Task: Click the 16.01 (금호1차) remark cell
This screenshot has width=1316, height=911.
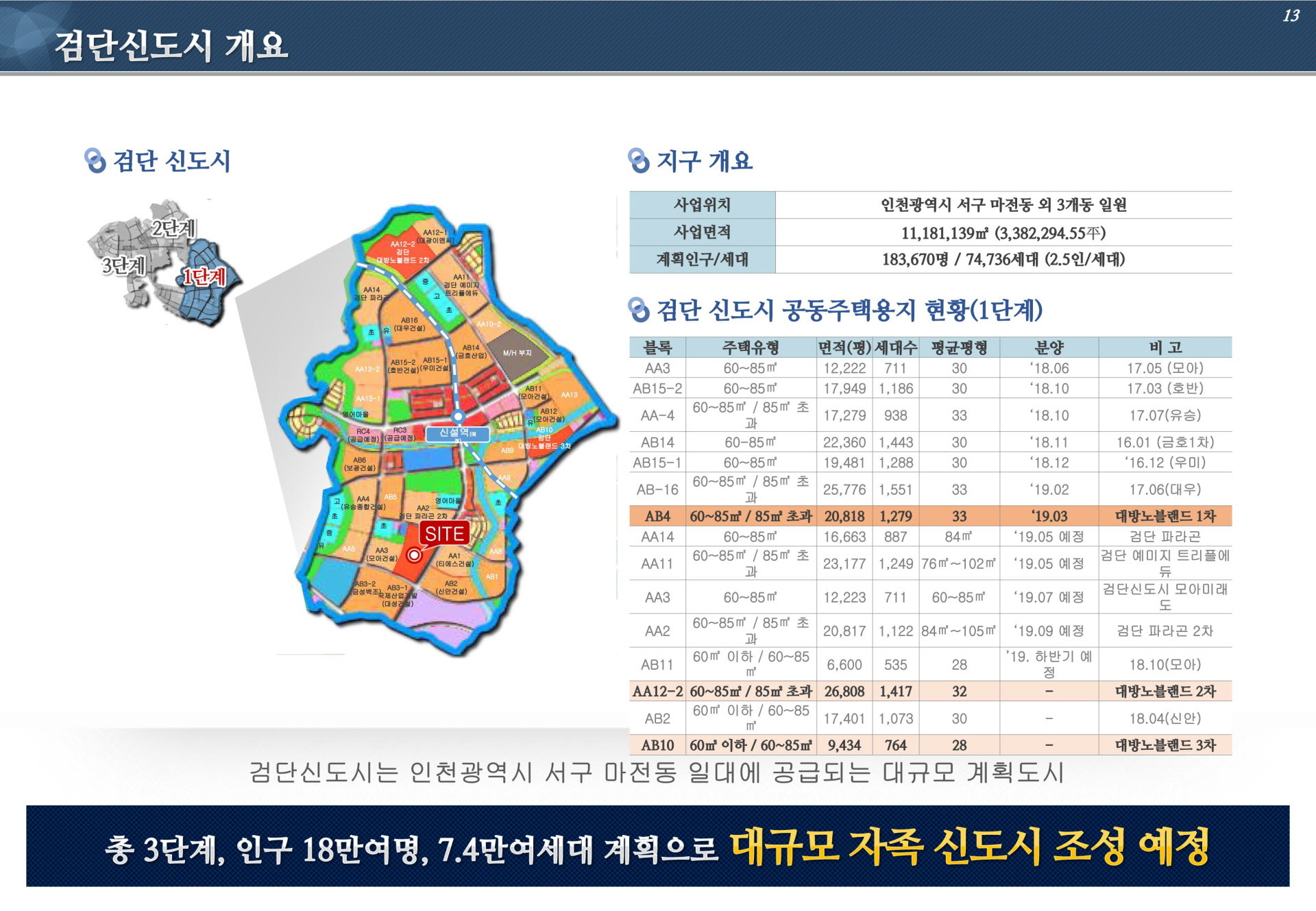Action: [x=1165, y=442]
